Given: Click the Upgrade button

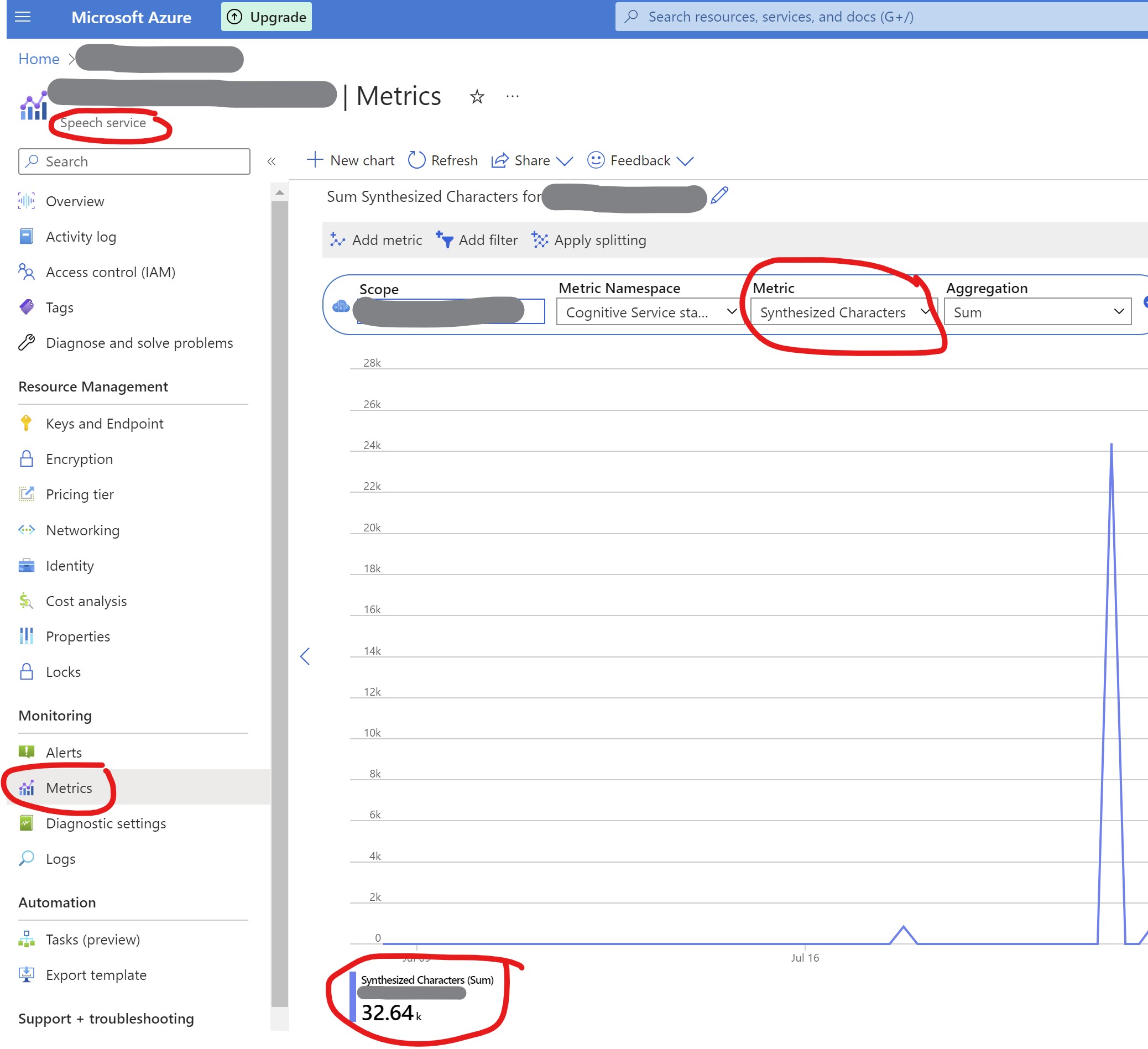Looking at the screenshot, I should [x=267, y=17].
